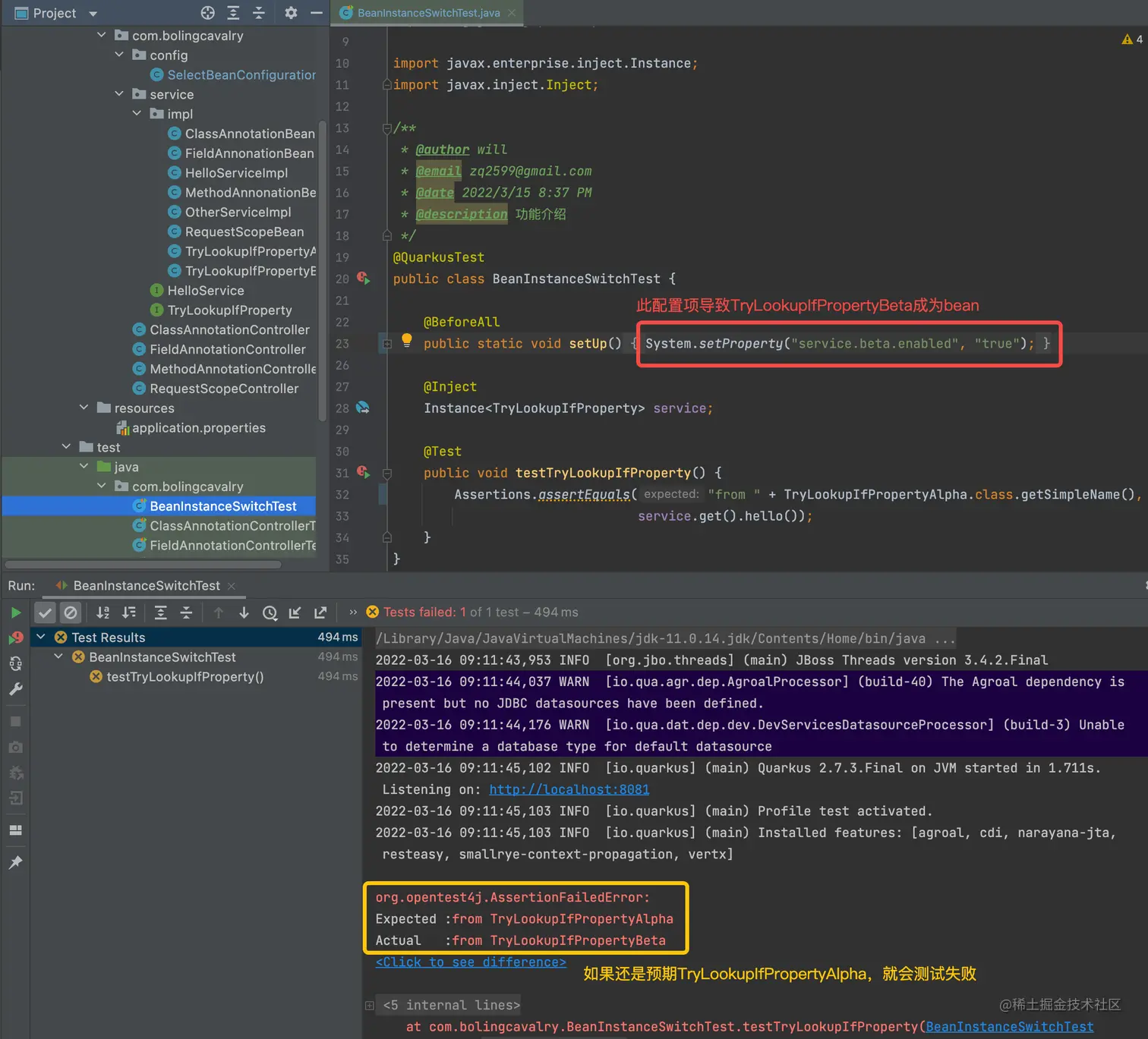This screenshot has height=1039, width=1148.
Task: Click export test results icon
Action: pyautogui.click(x=320, y=612)
